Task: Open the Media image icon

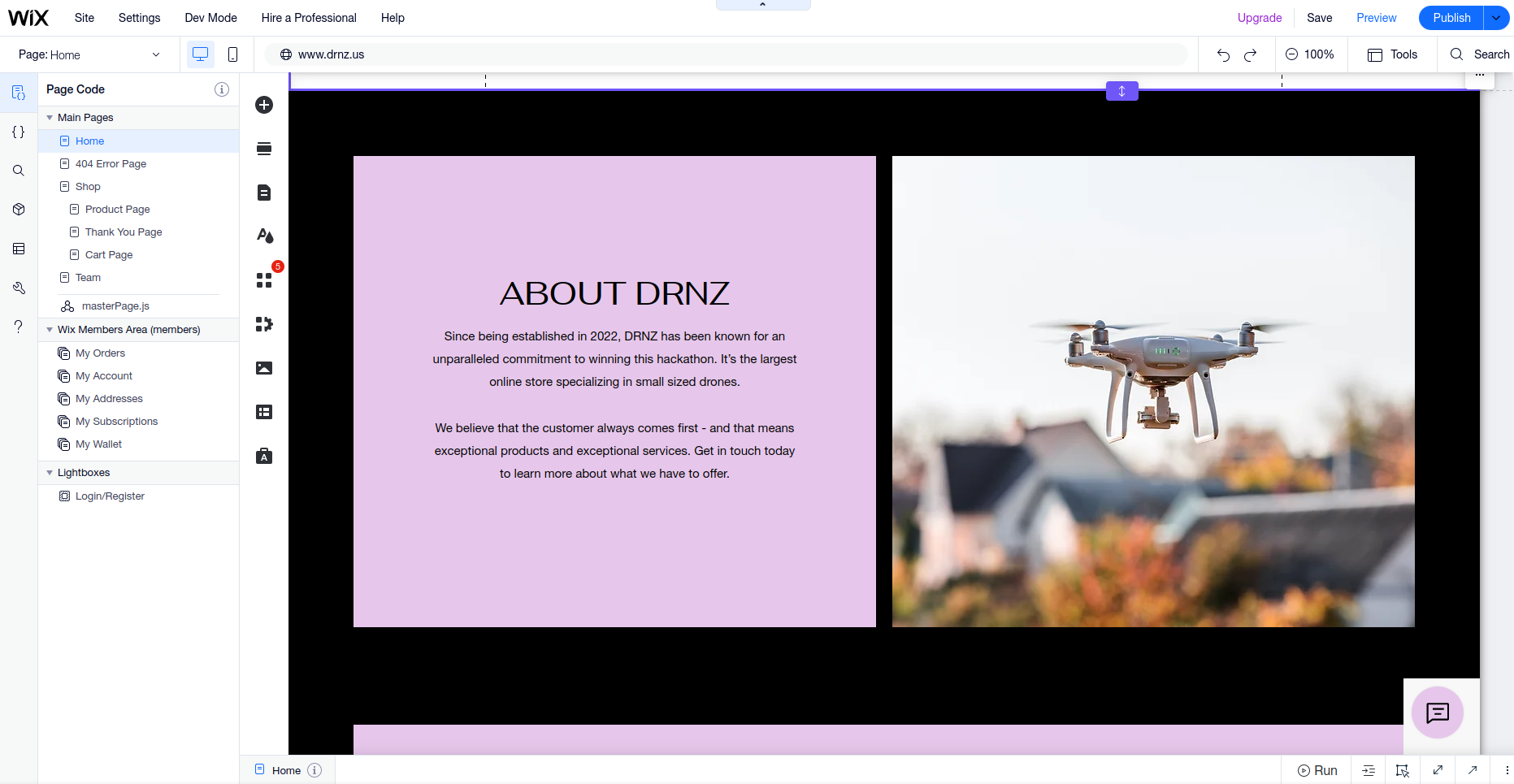Action: click(x=264, y=368)
